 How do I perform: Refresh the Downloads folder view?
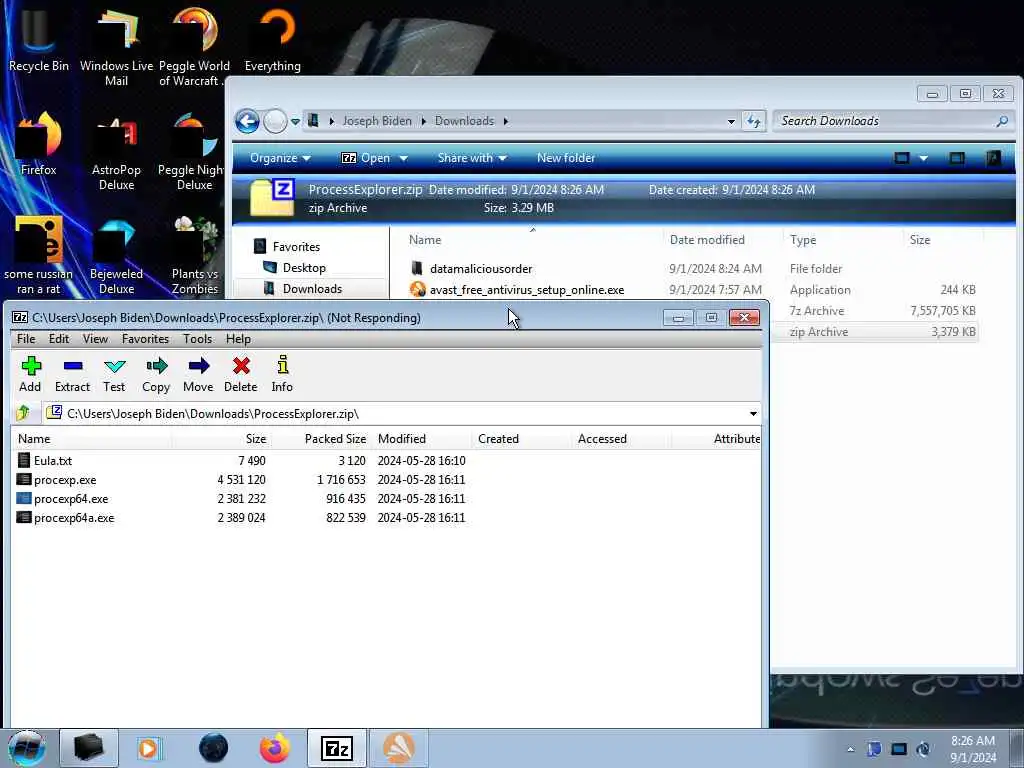click(x=754, y=121)
